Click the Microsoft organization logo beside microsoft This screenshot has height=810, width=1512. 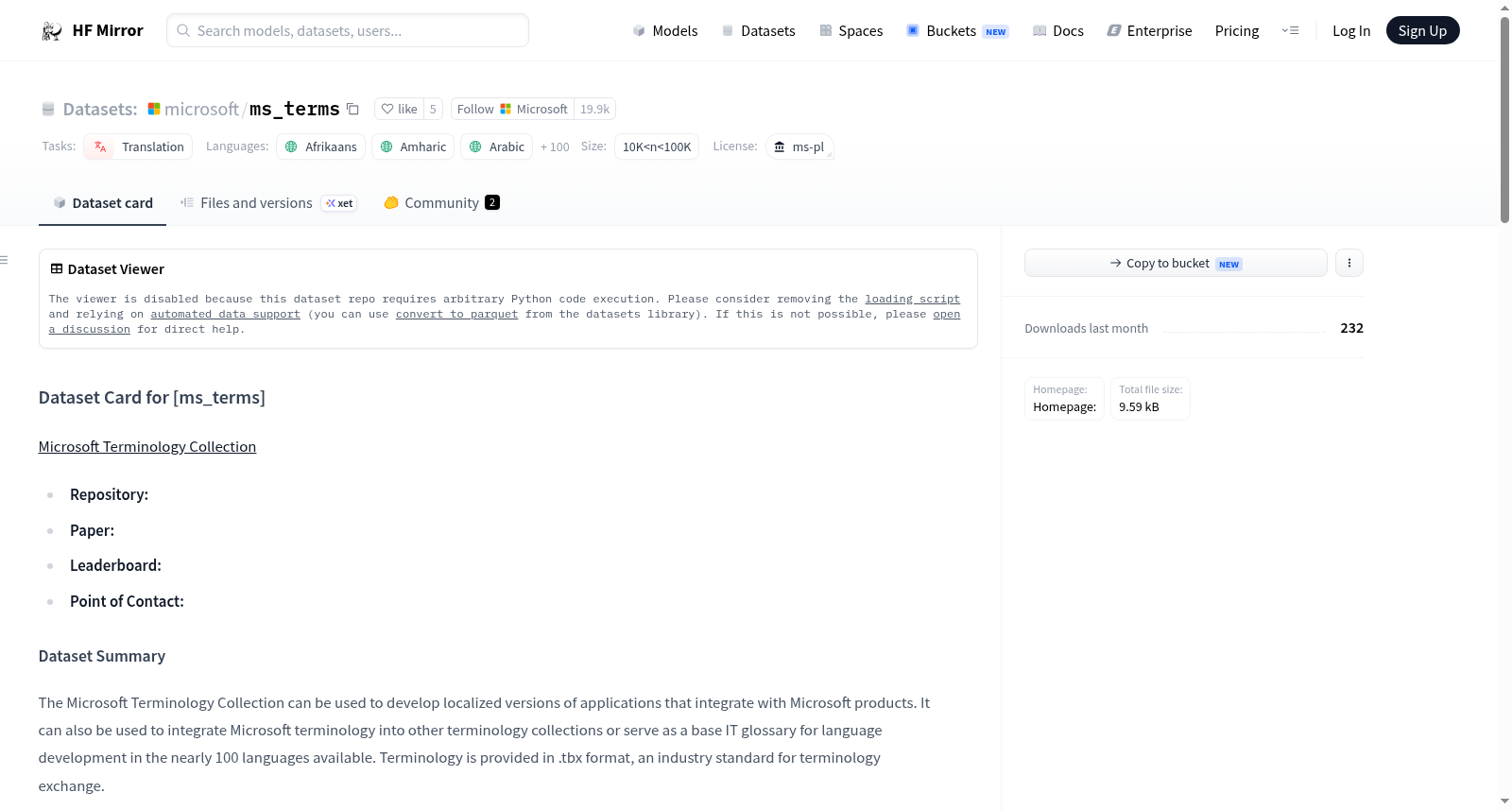point(154,109)
